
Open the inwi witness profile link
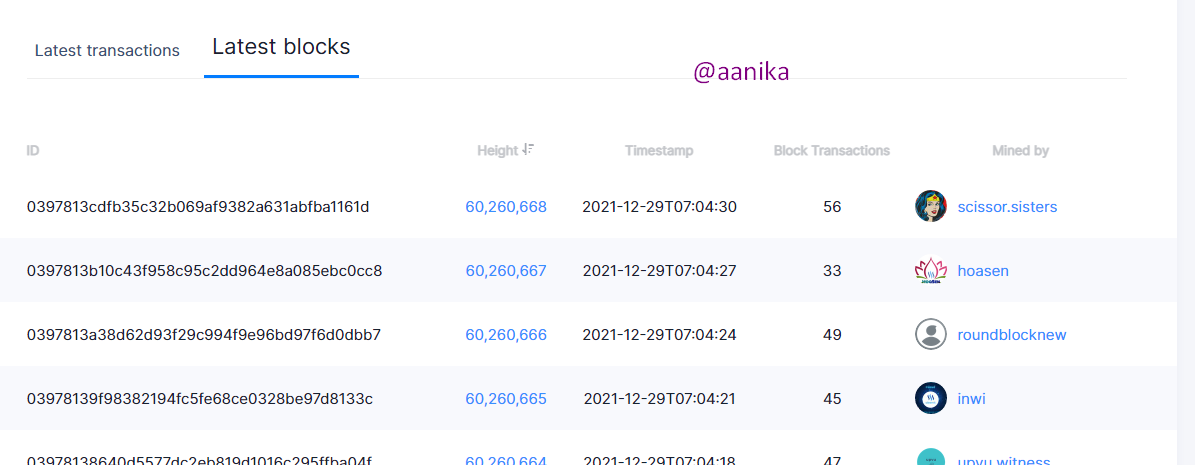coord(971,399)
